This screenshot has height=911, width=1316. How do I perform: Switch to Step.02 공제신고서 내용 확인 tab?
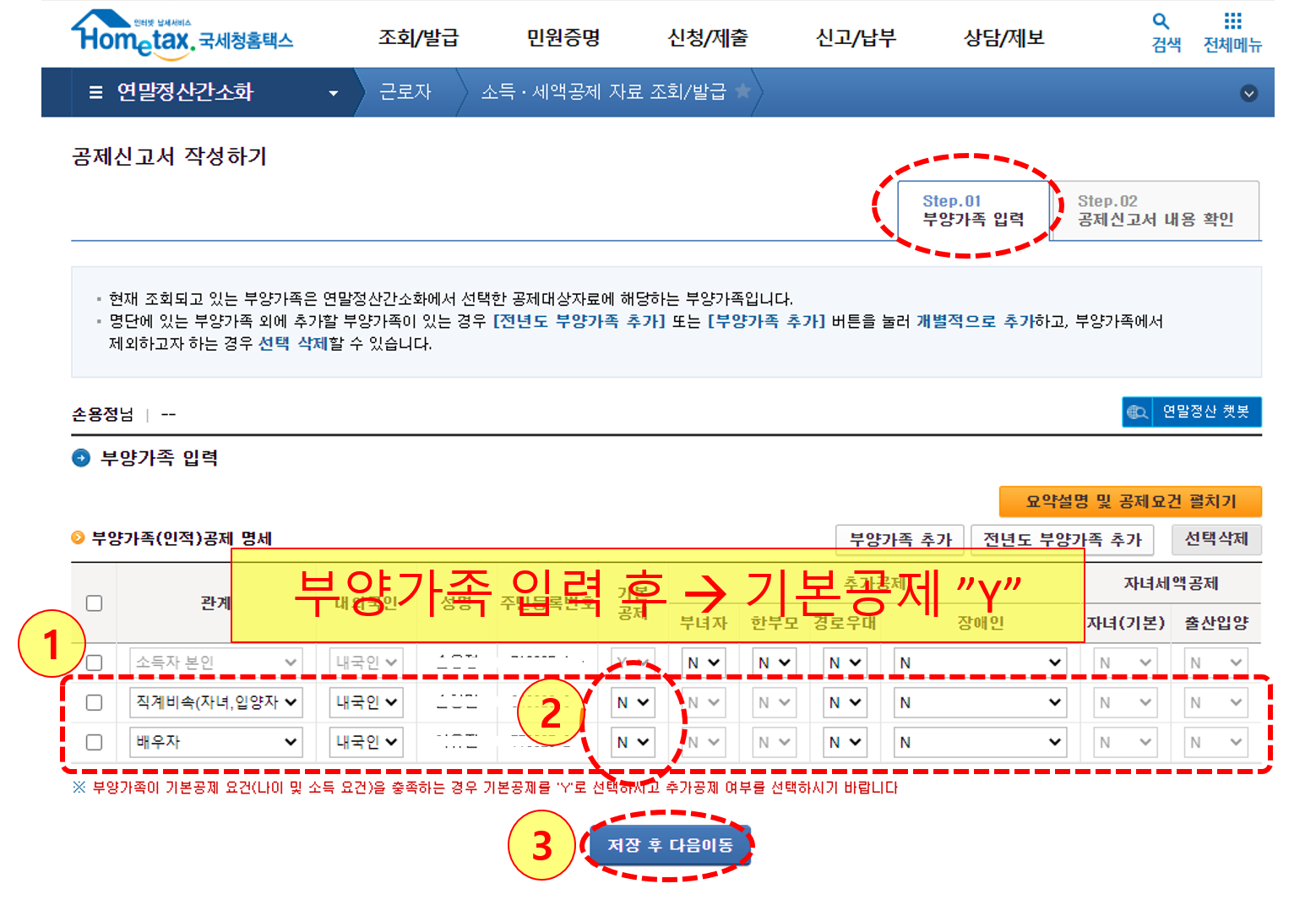(x=1155, y=210)
